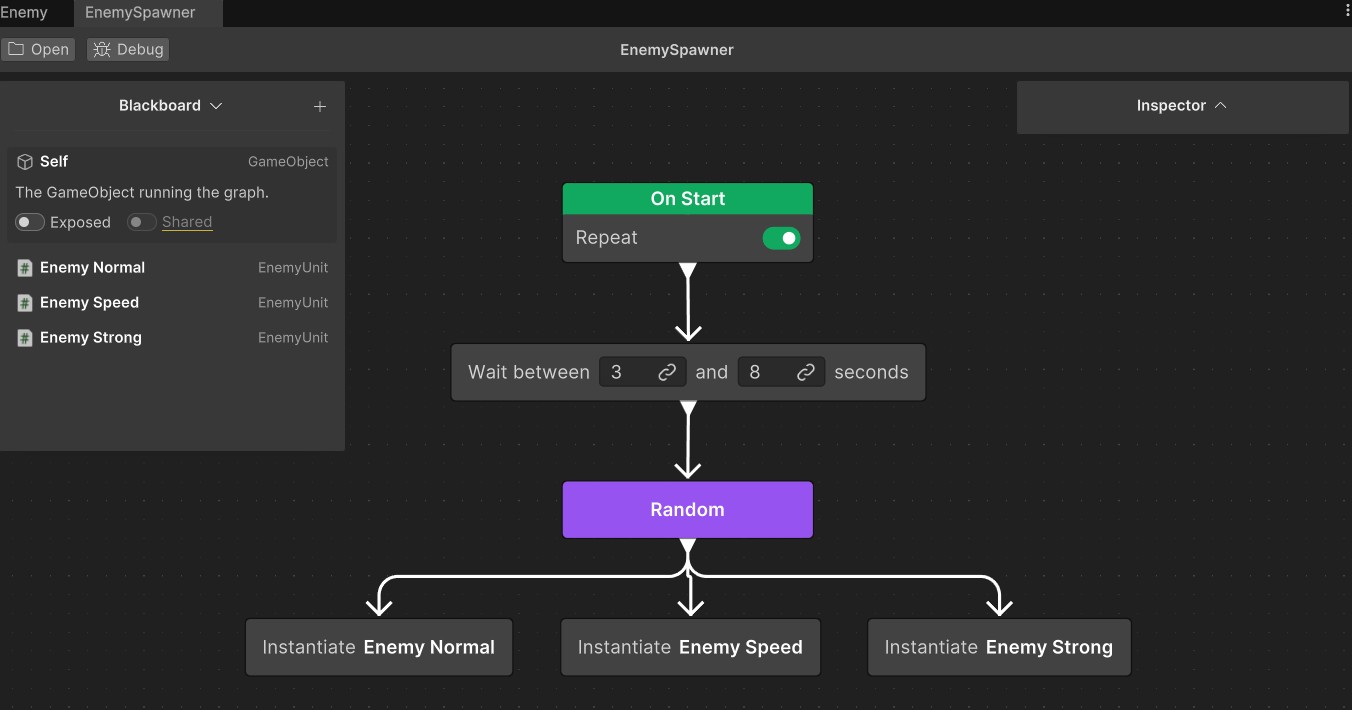Click the Blackboard panel title

pos(160,105)
